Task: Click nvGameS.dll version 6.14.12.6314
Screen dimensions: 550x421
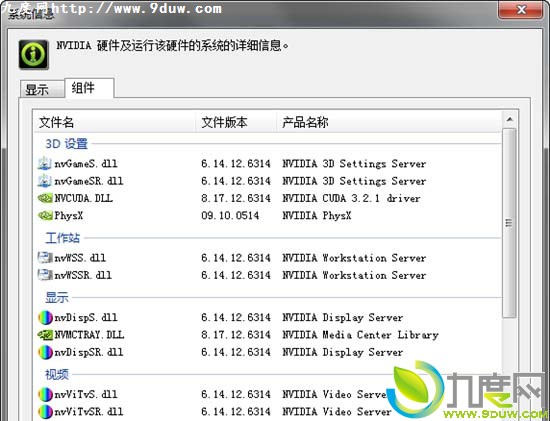Action: point(236,163)
